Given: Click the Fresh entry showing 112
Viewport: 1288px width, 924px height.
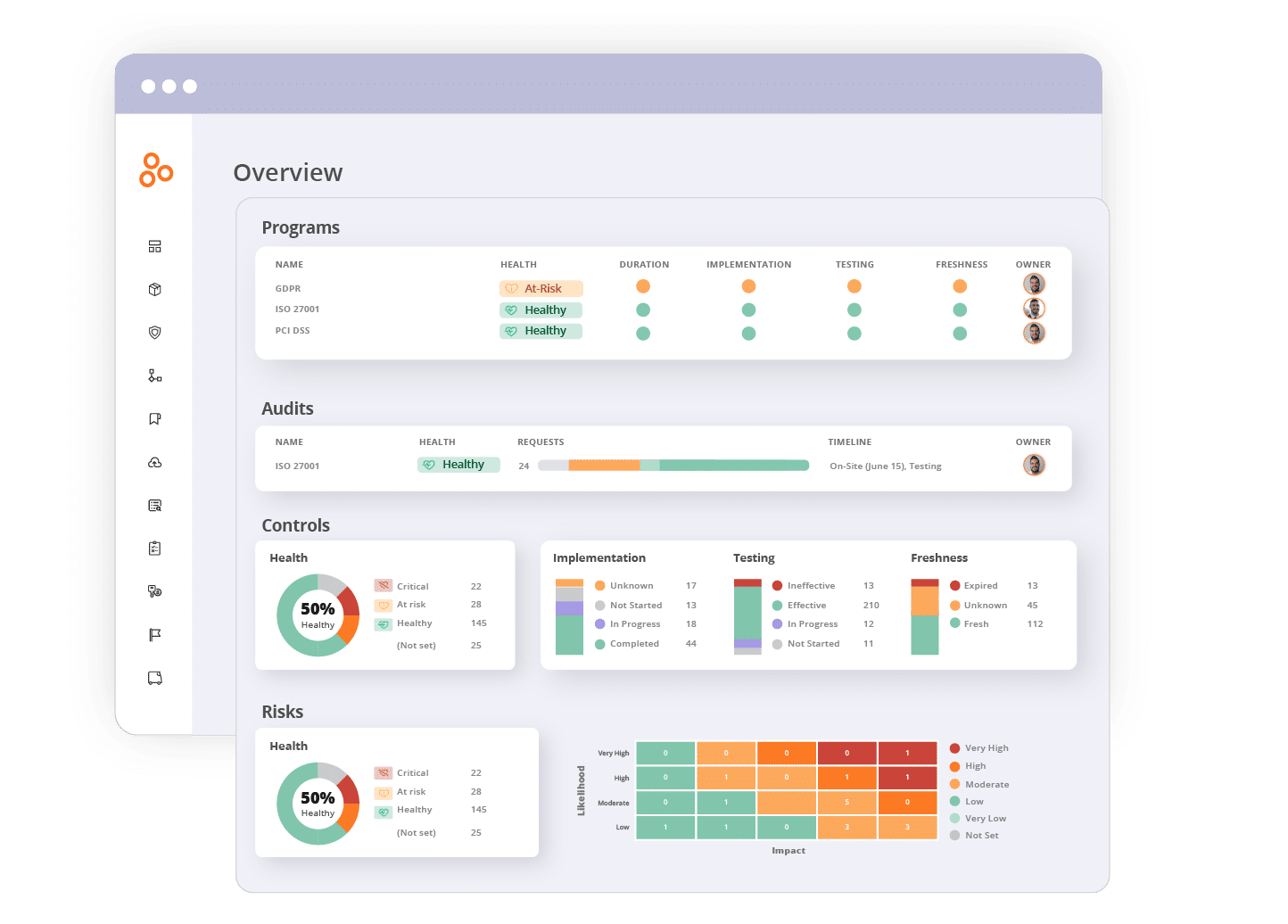Looking at the screenshot, I should (x=996, y=624).
